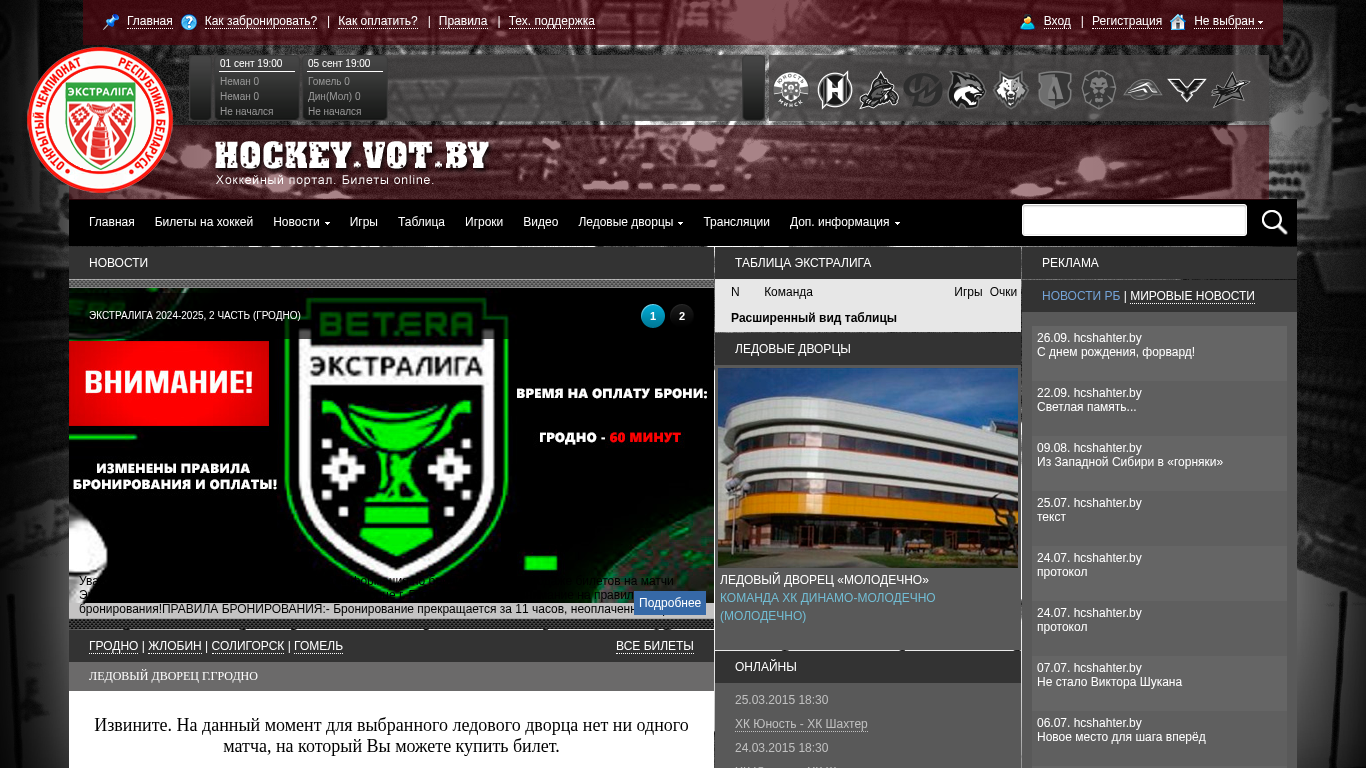Click the lion head team logo
The width and height of the screenshot is (1366, 768).
click(x=1099, y=90)
